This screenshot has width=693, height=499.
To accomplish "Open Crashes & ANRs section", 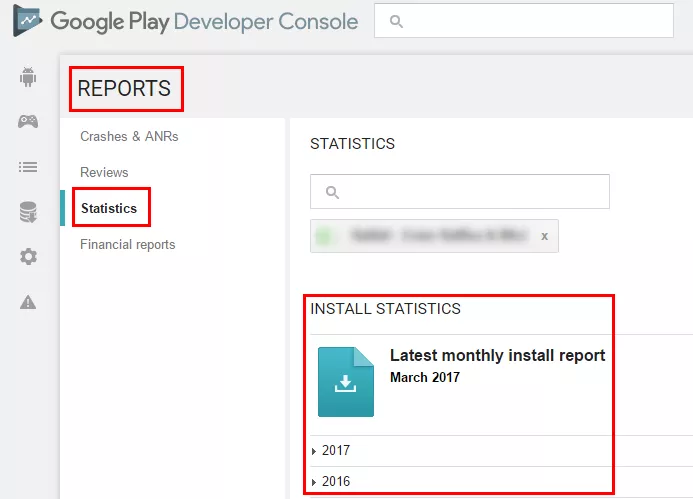I will (x=129, y=137).
